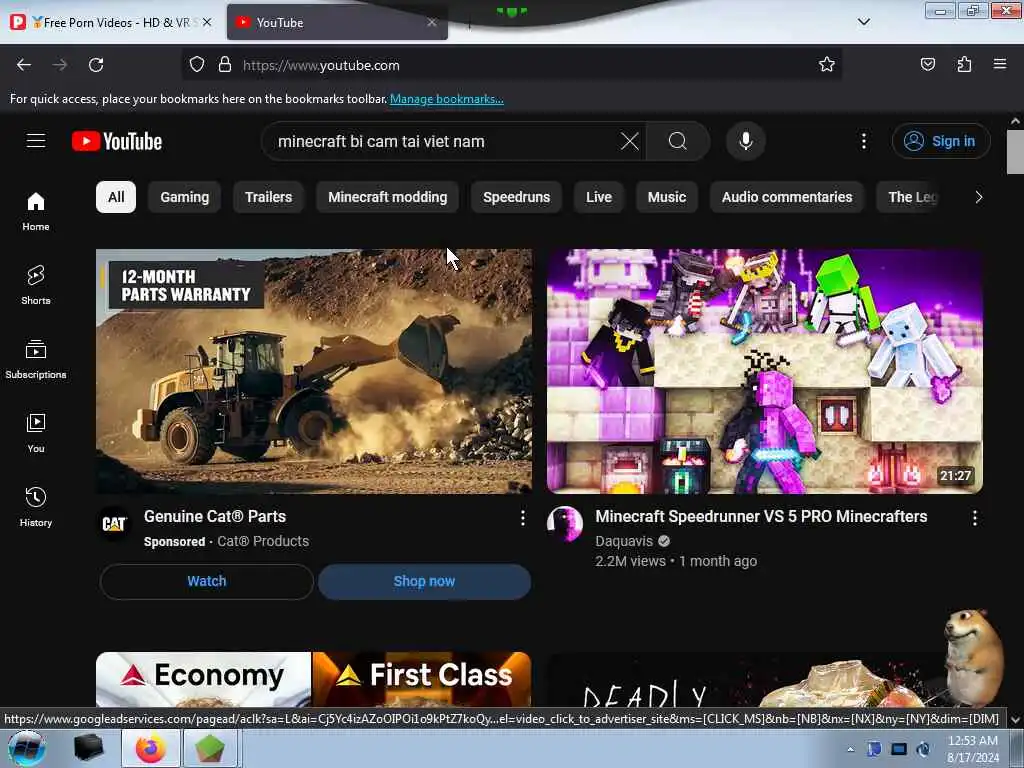Open the Cat wheel loader ad thumbnail
The width and height of the screenshot is (1024, 768).
[314, 371]
